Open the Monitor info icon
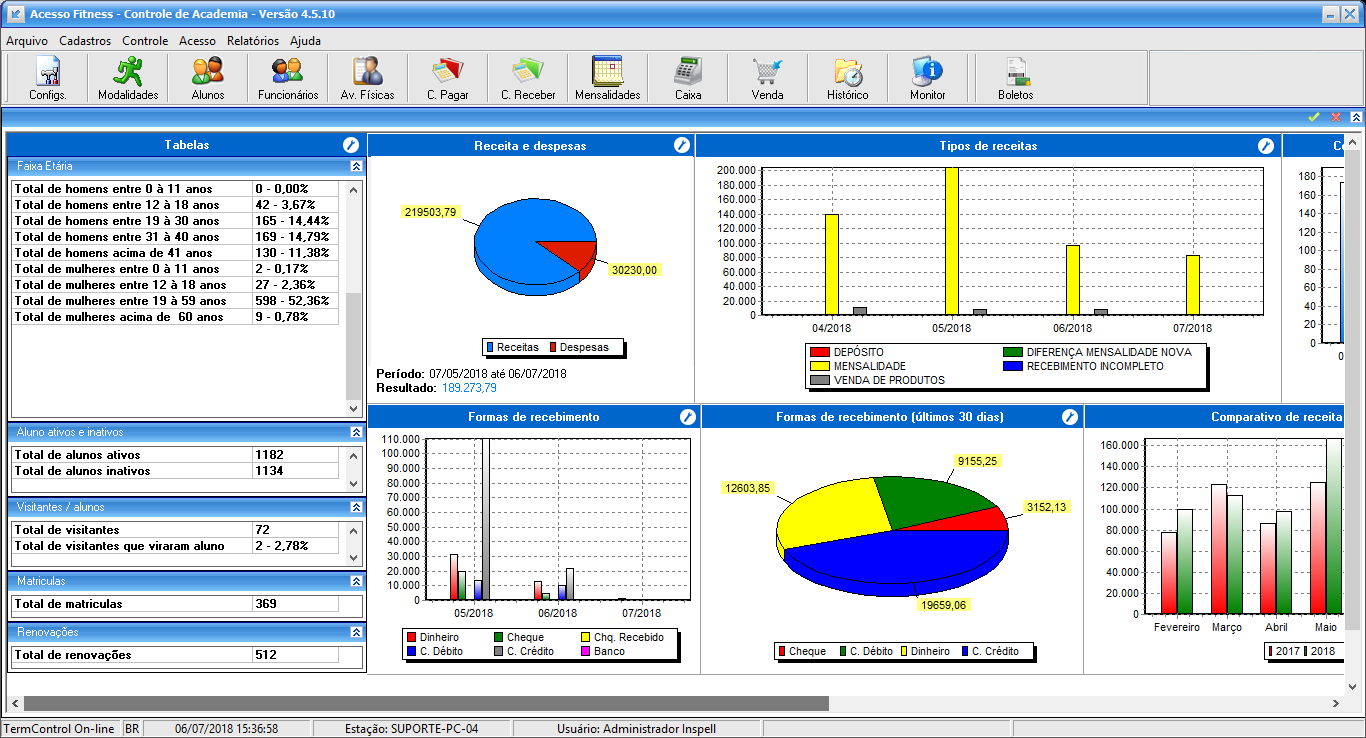The width and height of the screenshot is (1366, 738). 928,78
